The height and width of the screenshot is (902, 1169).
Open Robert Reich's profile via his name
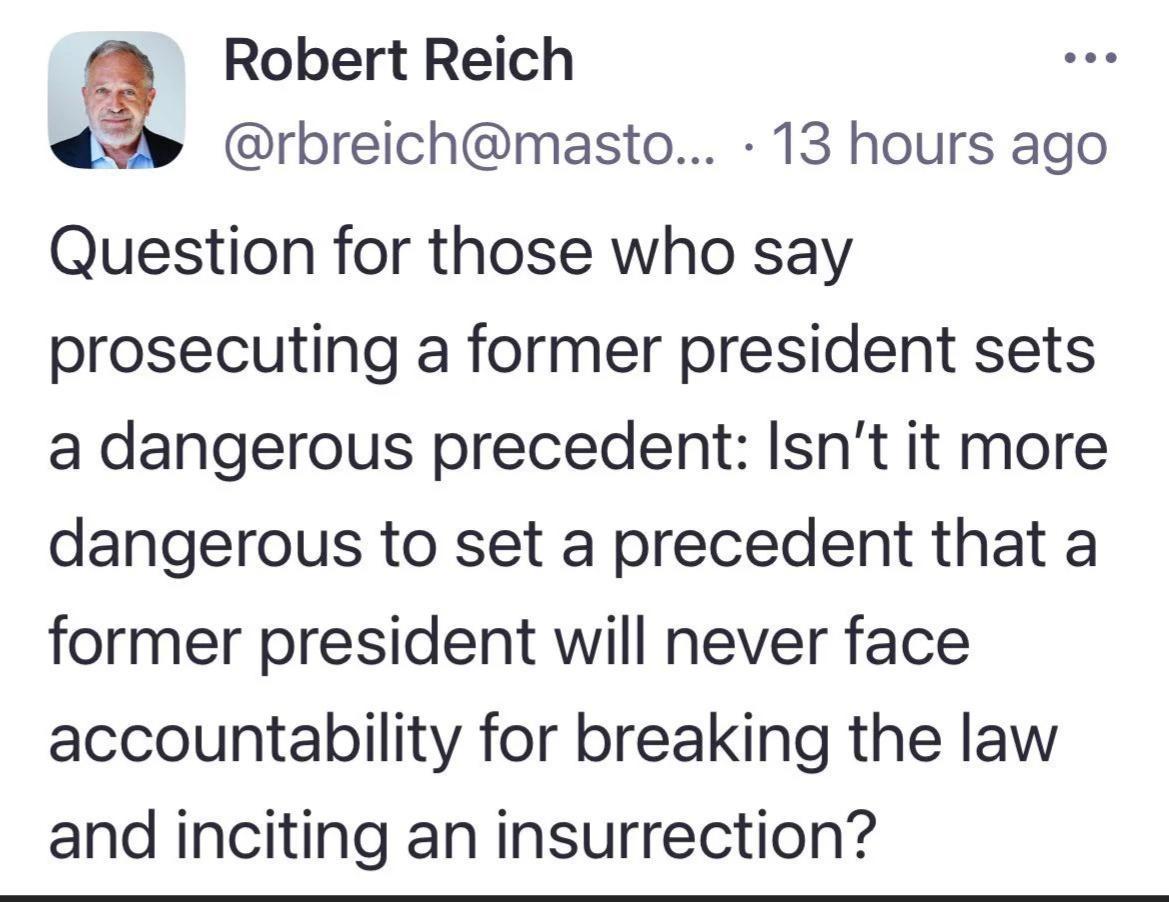[397, 60]
